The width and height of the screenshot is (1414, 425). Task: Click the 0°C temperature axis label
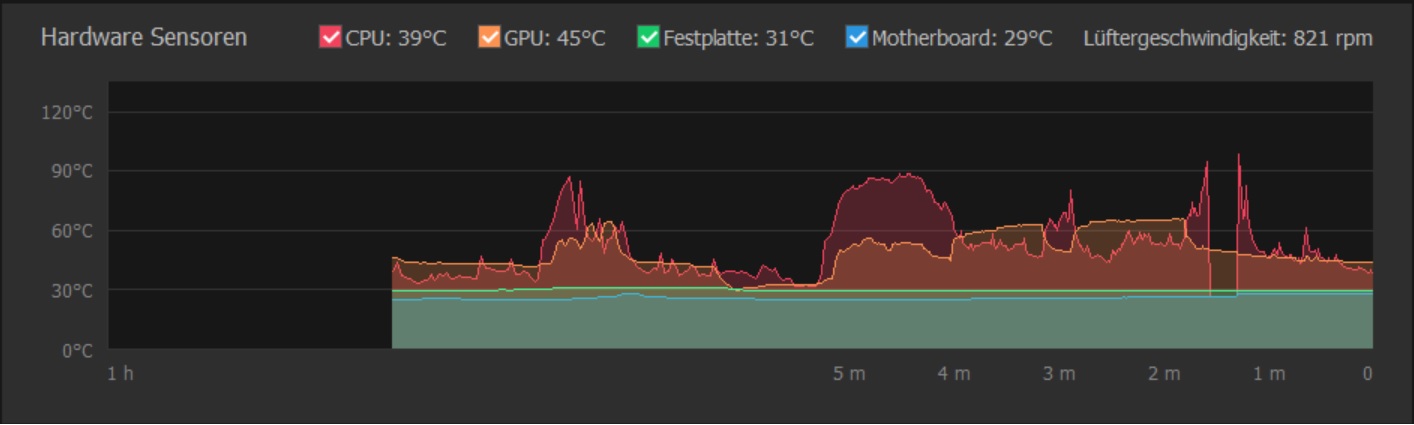[75, 351]
